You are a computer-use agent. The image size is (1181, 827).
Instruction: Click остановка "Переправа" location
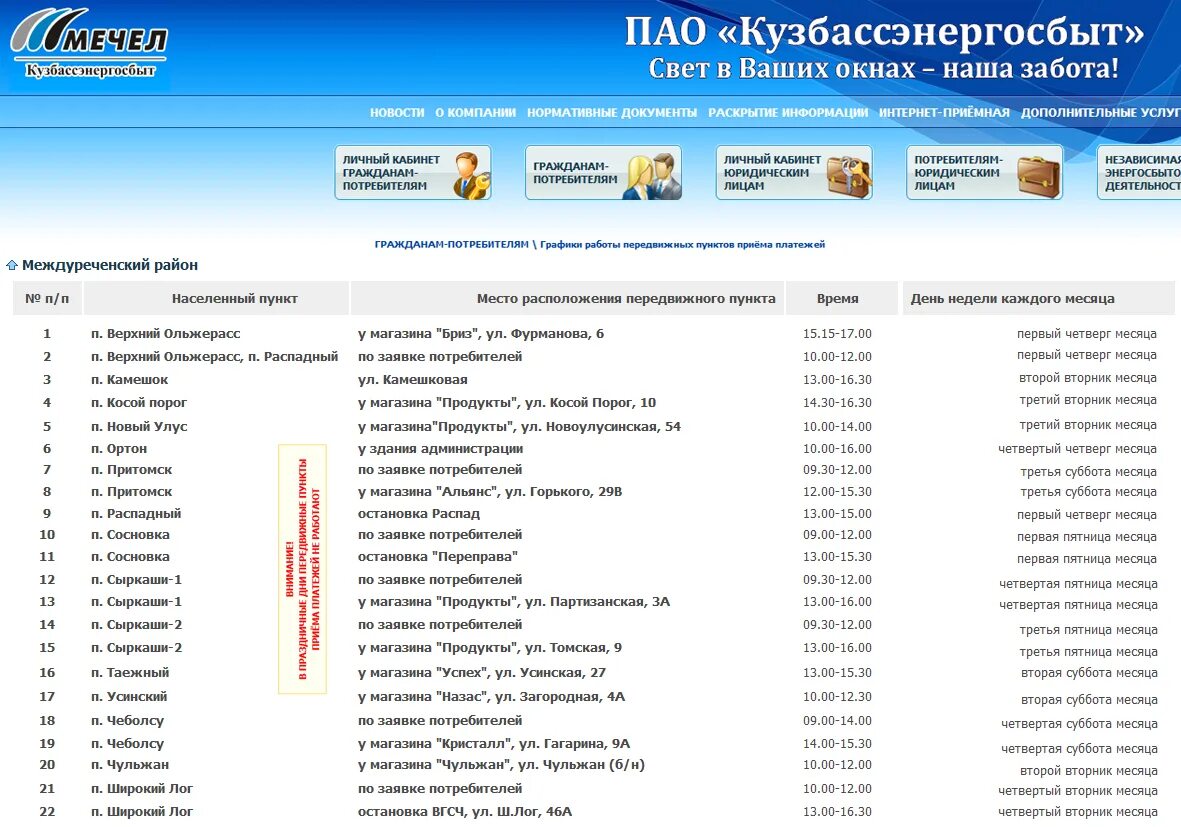point(438,557)
